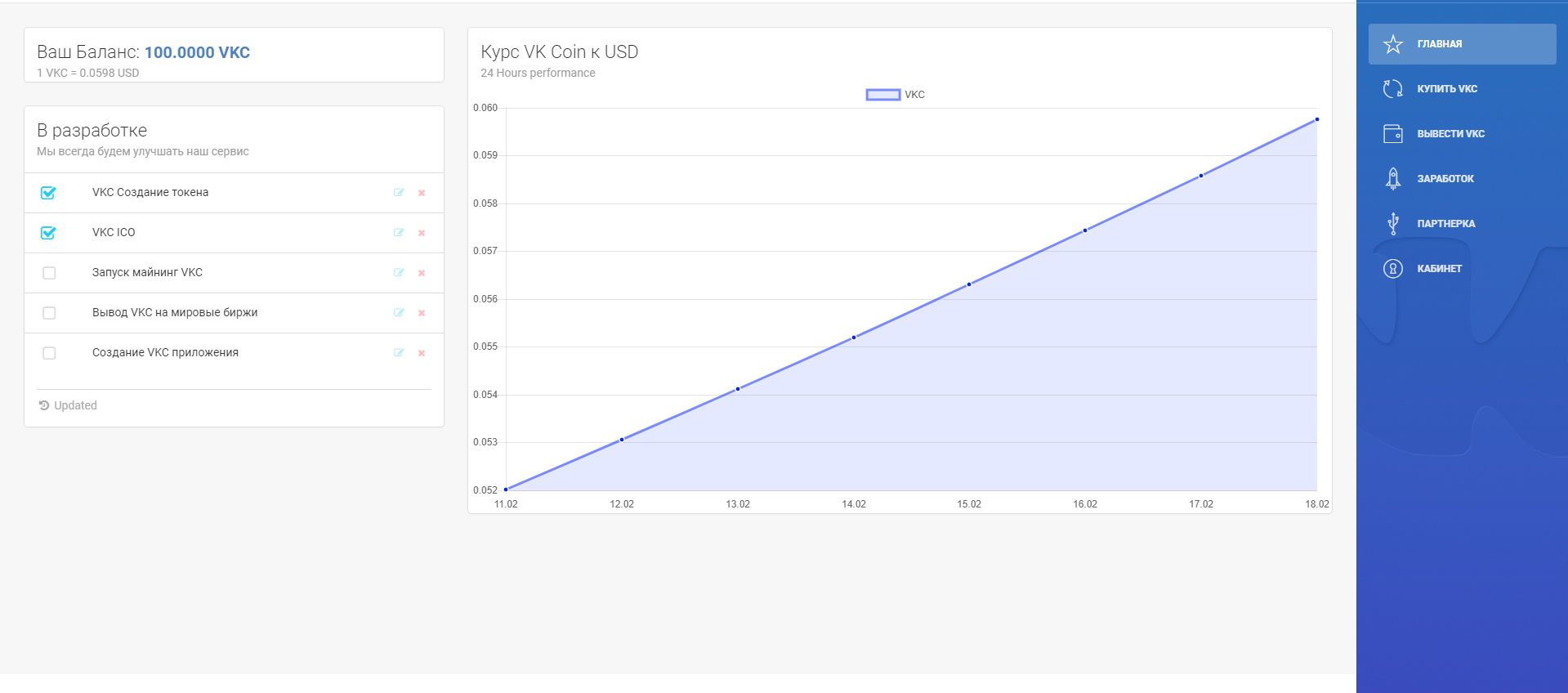
Task: Click the Запуск майнинг VKC task label
Action: pos(147,273)
